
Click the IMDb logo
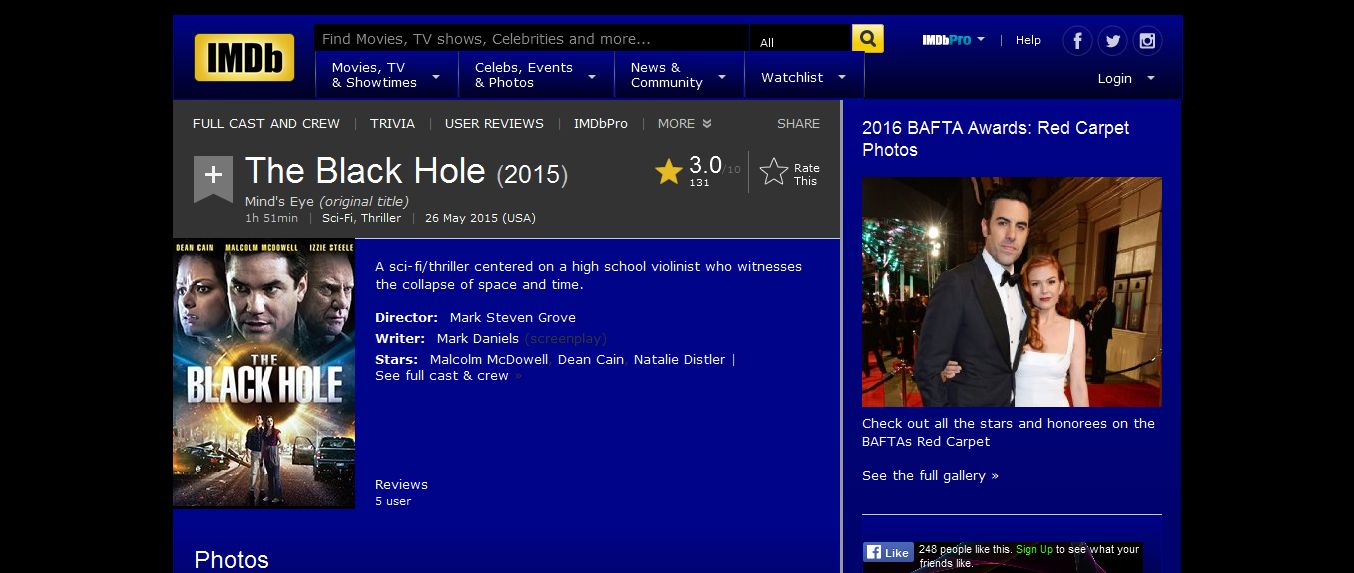click(244, 57)
